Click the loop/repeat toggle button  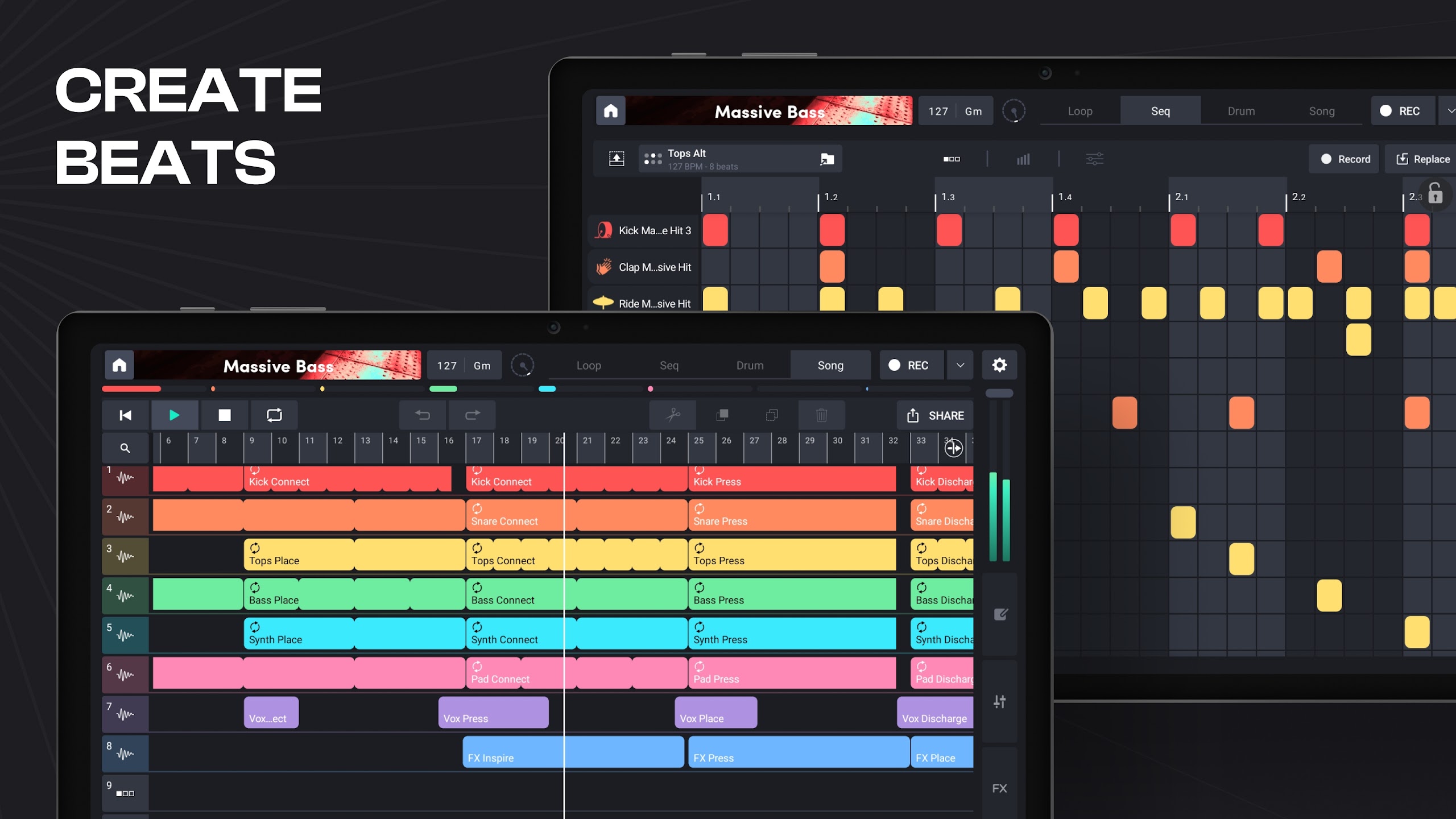(x=275, y=415)
